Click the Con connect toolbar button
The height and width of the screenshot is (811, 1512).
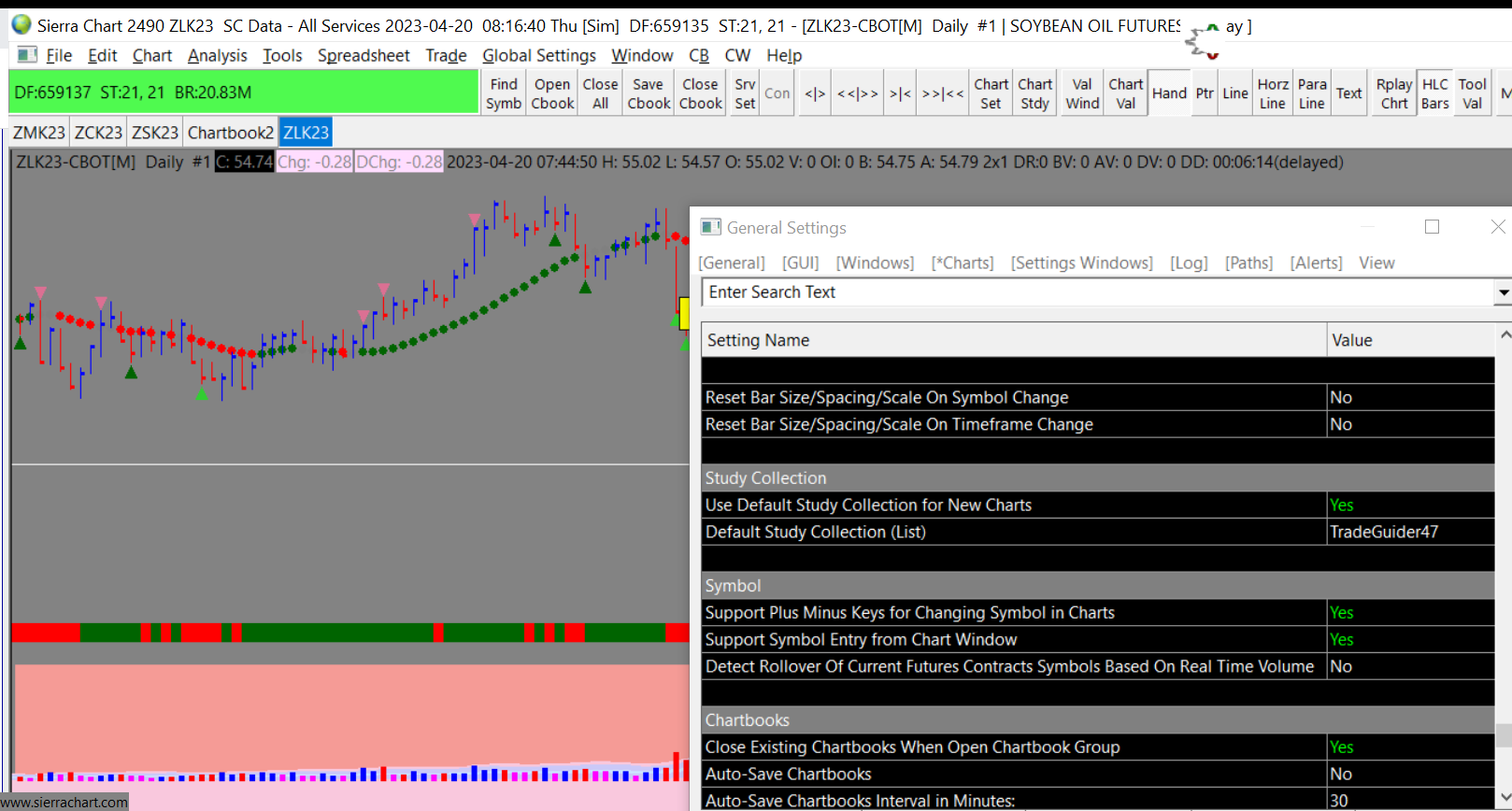tap(777, 93)
